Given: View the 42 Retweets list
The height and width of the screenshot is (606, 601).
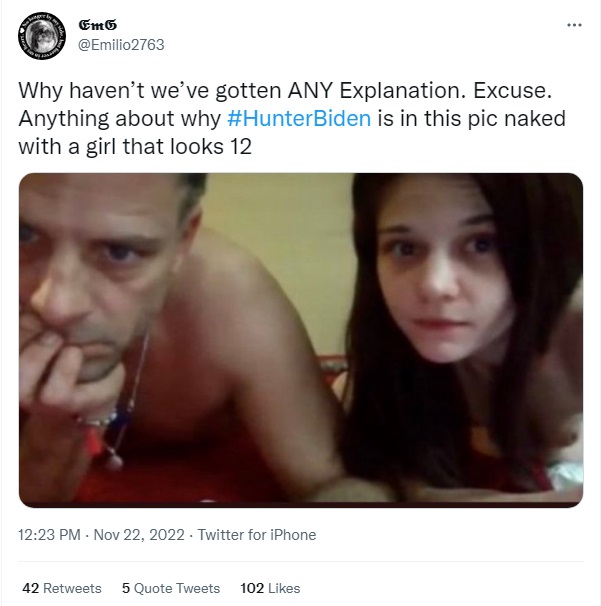Looking at the screenshot, I should point(62,588).
